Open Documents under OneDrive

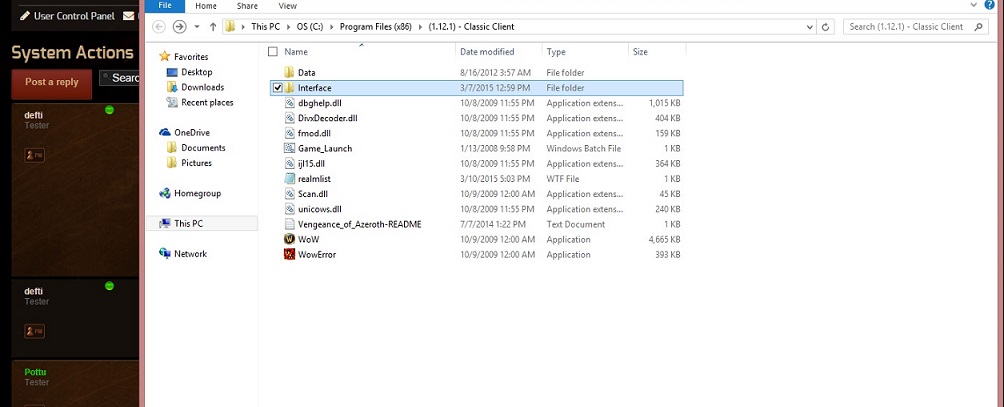coord(203,148)
